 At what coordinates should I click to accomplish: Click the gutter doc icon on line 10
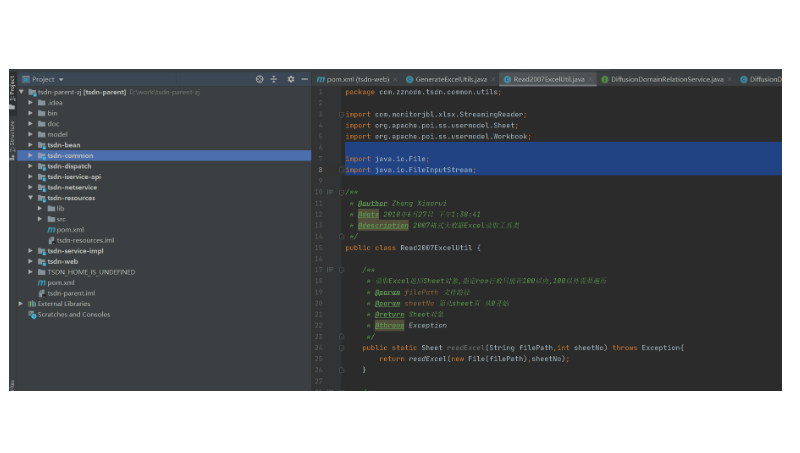pyautogui.click(x=330, y=192)
